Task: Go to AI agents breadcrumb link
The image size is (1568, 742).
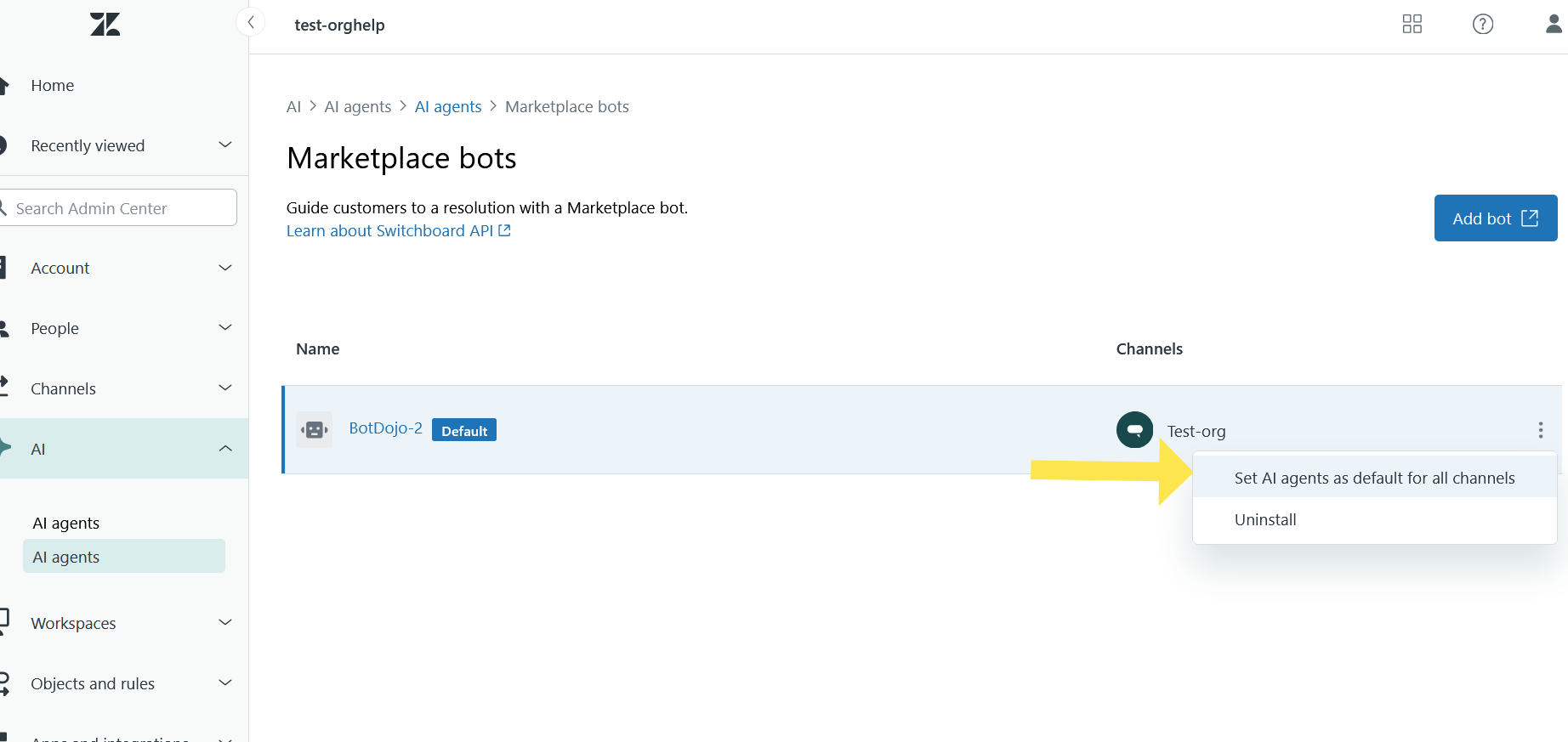Action: click(x=448, y=106)
